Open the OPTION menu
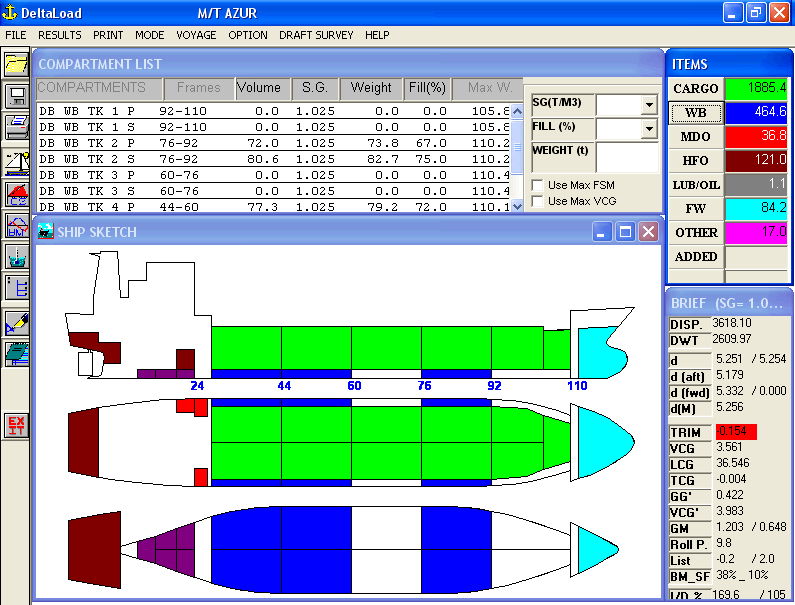 coord(248,35)
